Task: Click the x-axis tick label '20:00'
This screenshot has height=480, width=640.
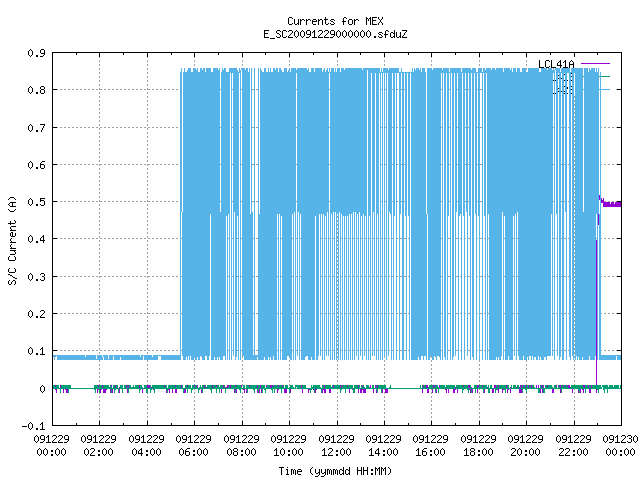Action: tap(525, 452)
